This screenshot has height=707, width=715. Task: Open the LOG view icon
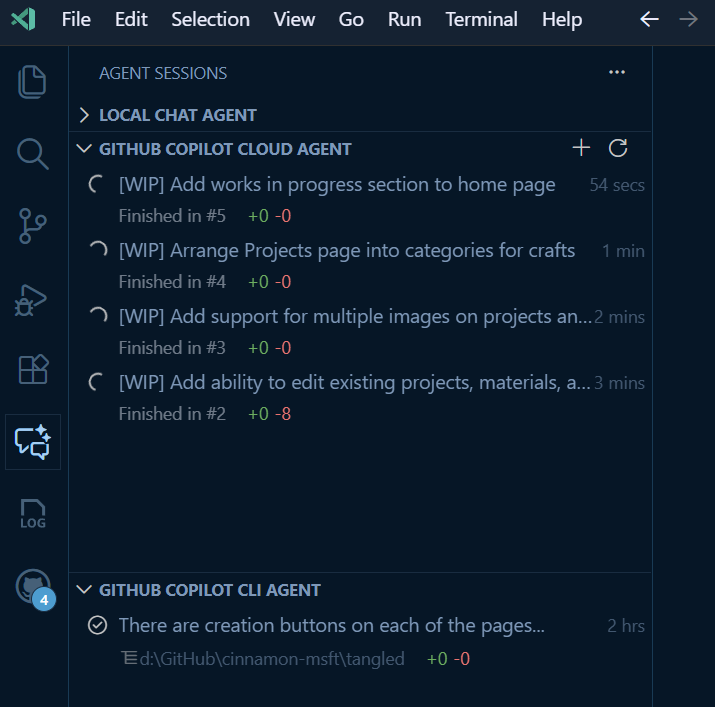tap(33, 514)
